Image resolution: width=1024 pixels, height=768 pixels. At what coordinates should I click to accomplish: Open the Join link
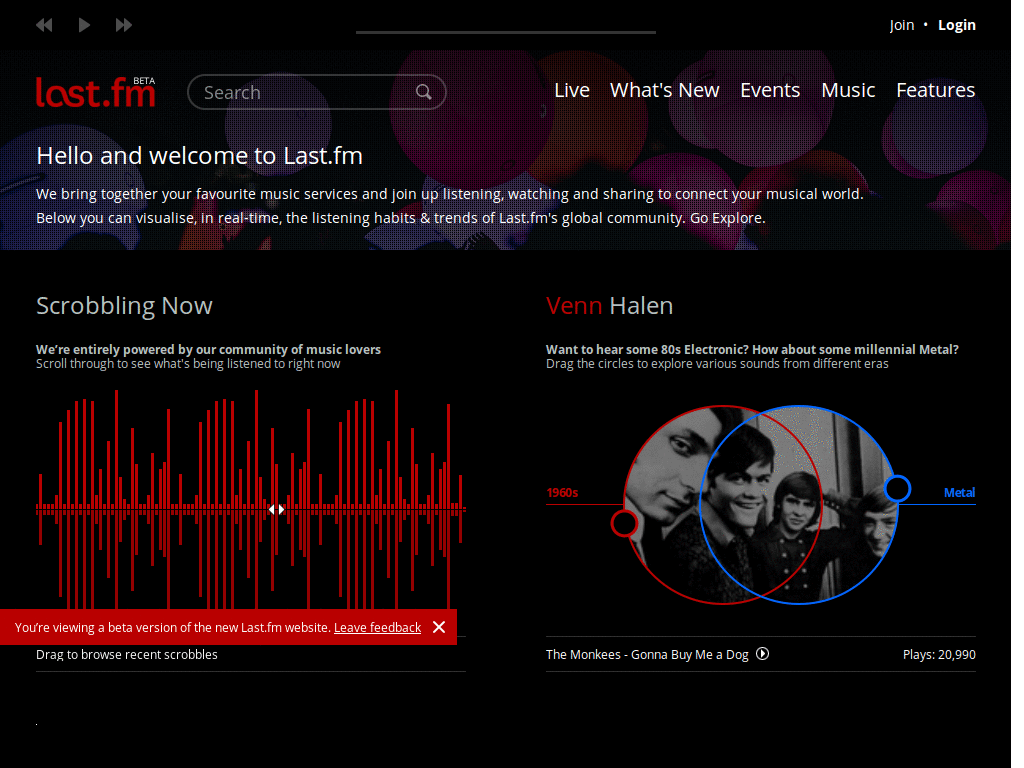click(901, 25)
